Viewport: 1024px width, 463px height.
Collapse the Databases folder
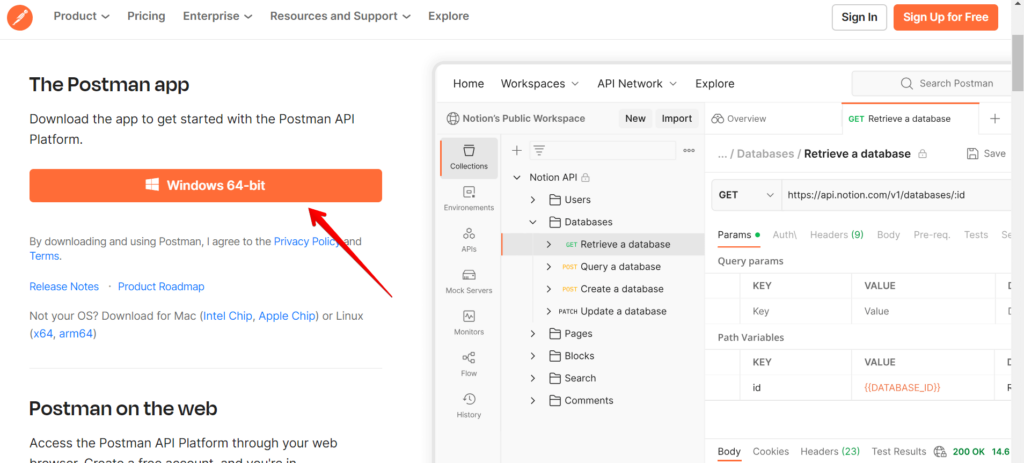click(533, 222)
